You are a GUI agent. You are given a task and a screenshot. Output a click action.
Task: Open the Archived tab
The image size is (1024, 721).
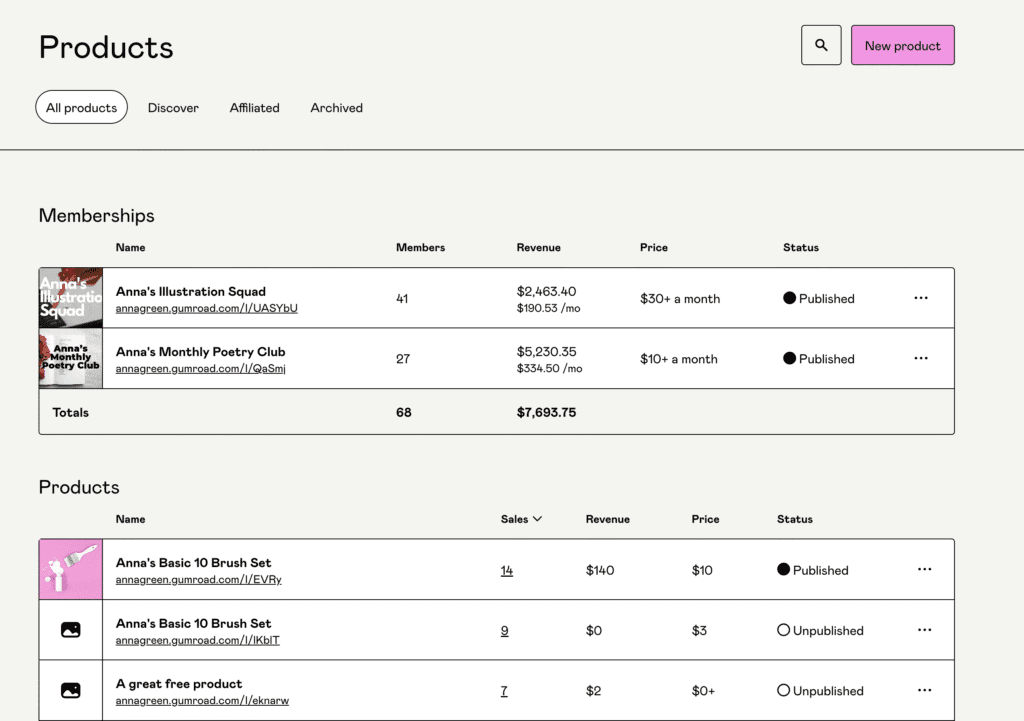click(x=336, y=107)
